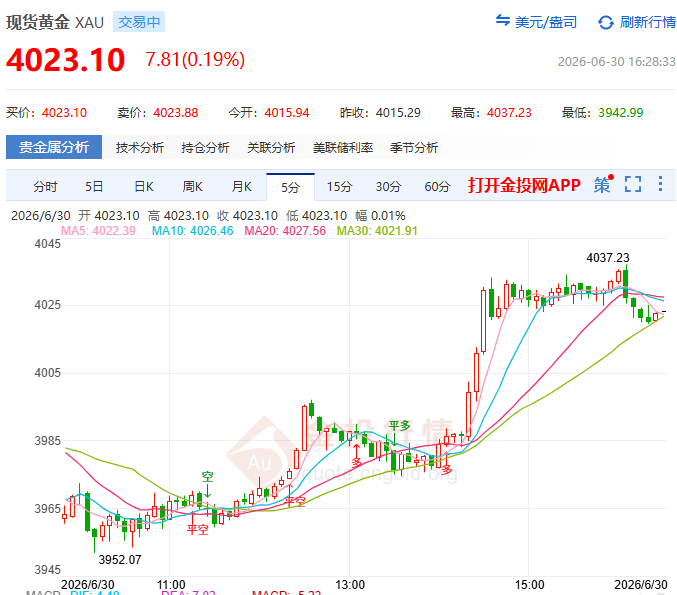
Task: Click the MA5: 4022.39 legend
Action: pos(98,231)
